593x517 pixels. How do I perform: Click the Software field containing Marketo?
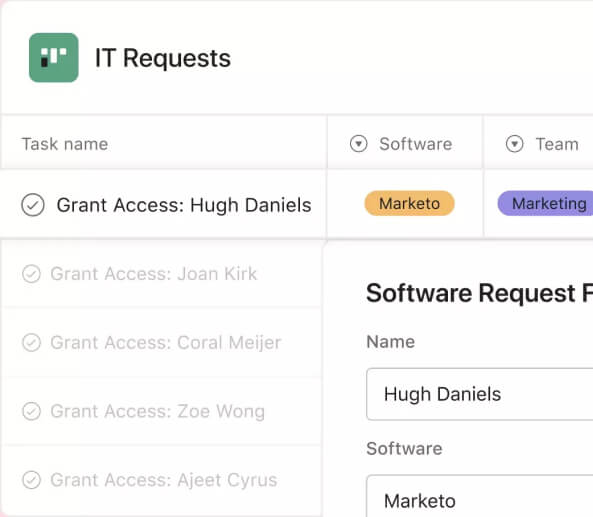pos(480,496)
